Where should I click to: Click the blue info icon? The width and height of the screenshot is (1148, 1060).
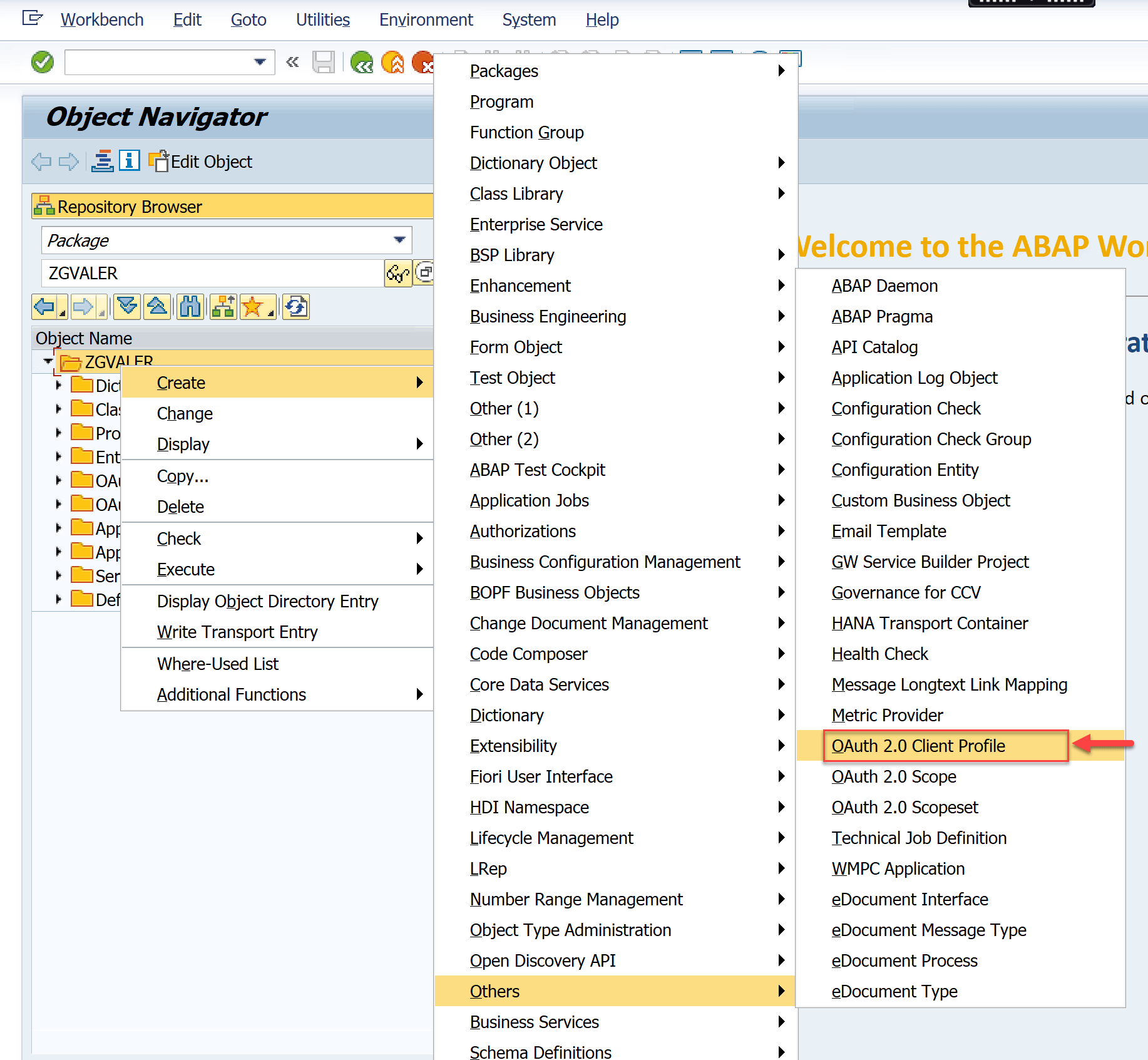click(x=129, y=162)
